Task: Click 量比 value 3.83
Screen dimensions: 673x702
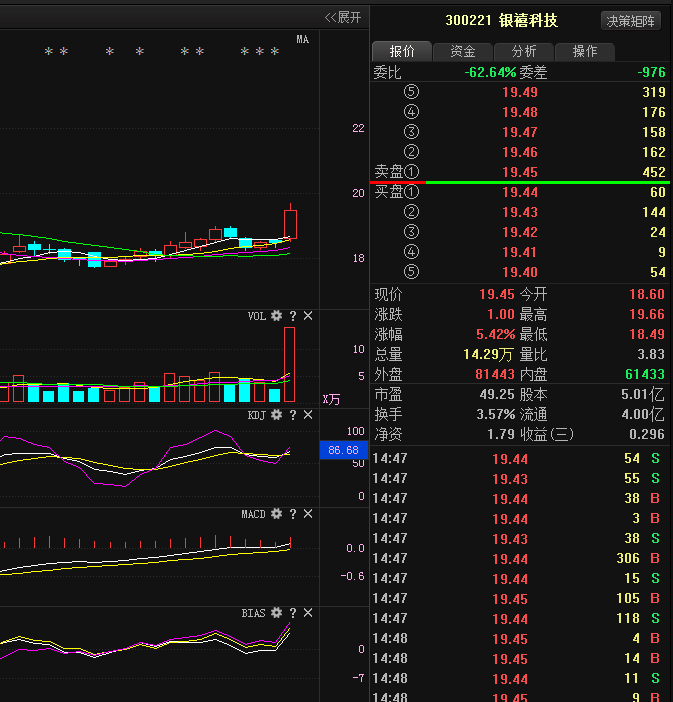Action: tap(651, 354)
